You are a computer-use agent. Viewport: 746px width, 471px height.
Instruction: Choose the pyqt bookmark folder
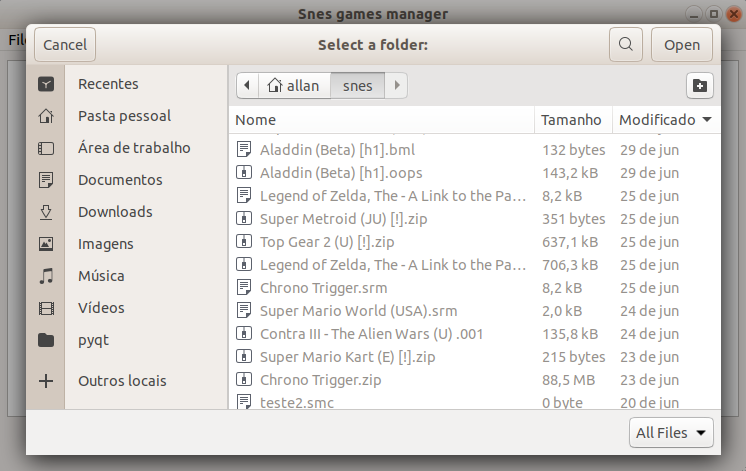click(x=94, y=340)
